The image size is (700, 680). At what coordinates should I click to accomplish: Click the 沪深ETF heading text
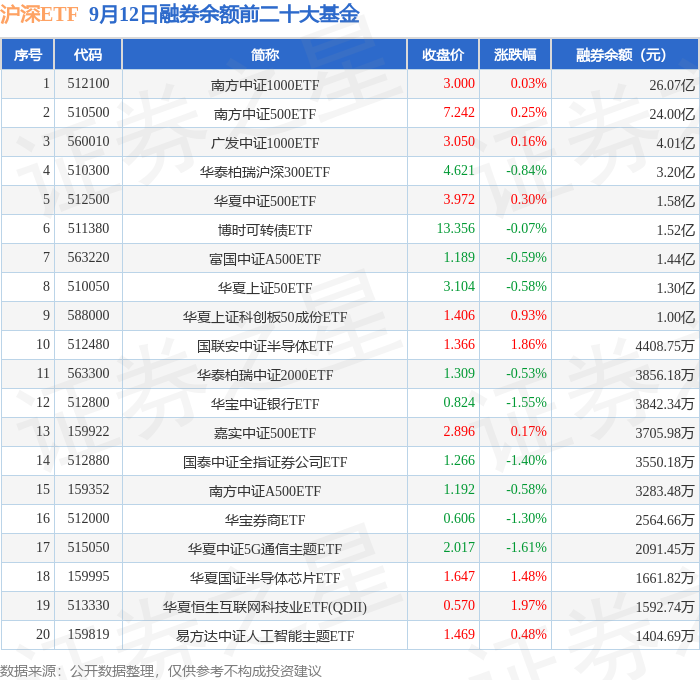click(x=39, y=14)
